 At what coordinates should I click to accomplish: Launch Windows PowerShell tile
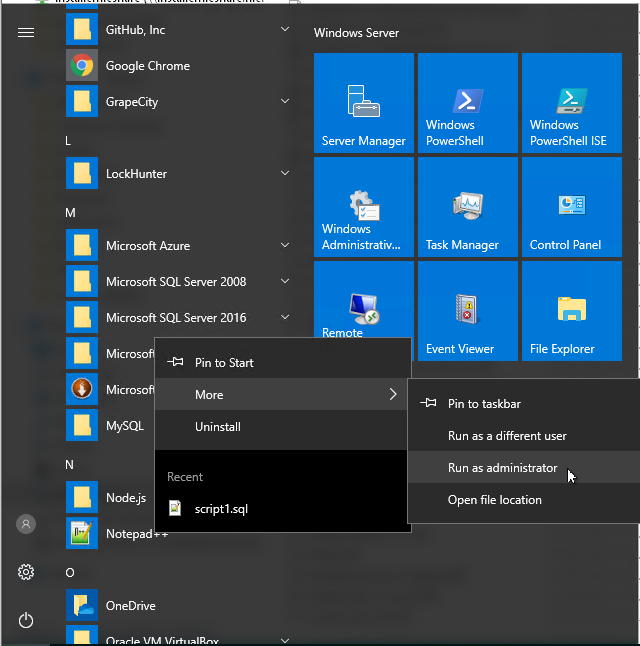click(x=468, y=103)
